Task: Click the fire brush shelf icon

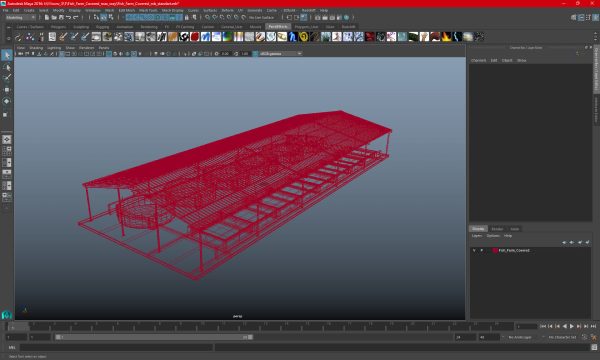Action: 447,37
